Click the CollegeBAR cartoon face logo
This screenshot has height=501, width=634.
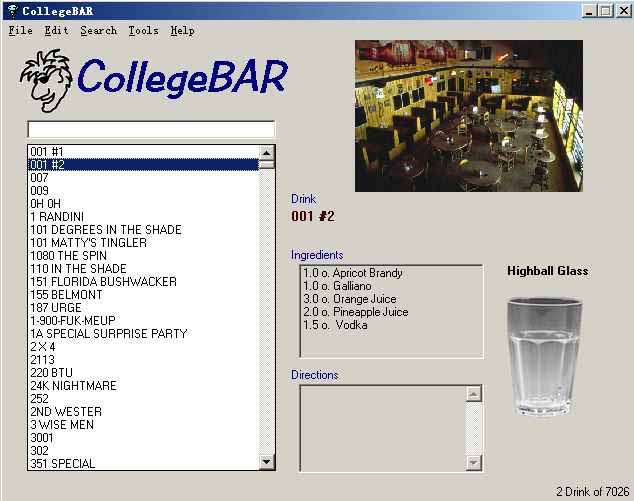[46, 80]
